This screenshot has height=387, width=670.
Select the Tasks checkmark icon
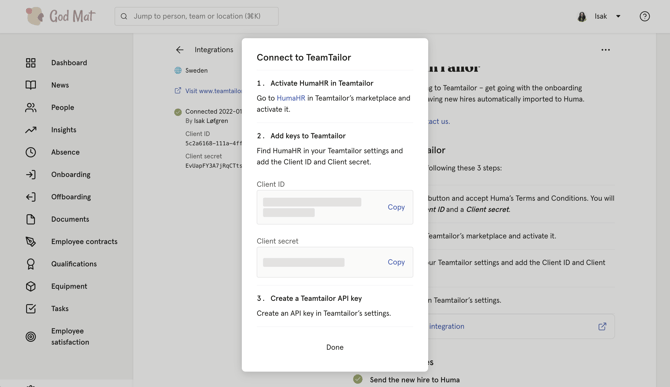click(x=31, y=308)
